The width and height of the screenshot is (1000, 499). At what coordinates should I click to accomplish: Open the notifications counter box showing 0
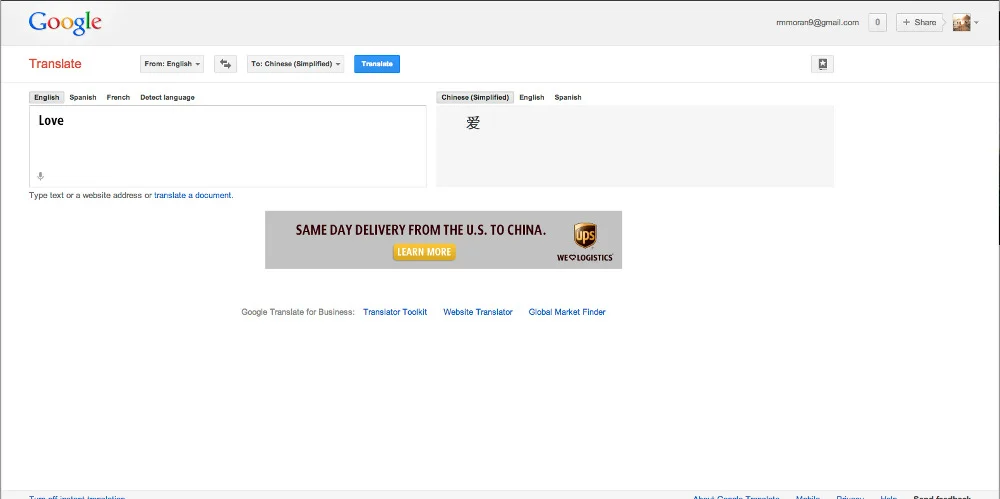tap(878, 22)
